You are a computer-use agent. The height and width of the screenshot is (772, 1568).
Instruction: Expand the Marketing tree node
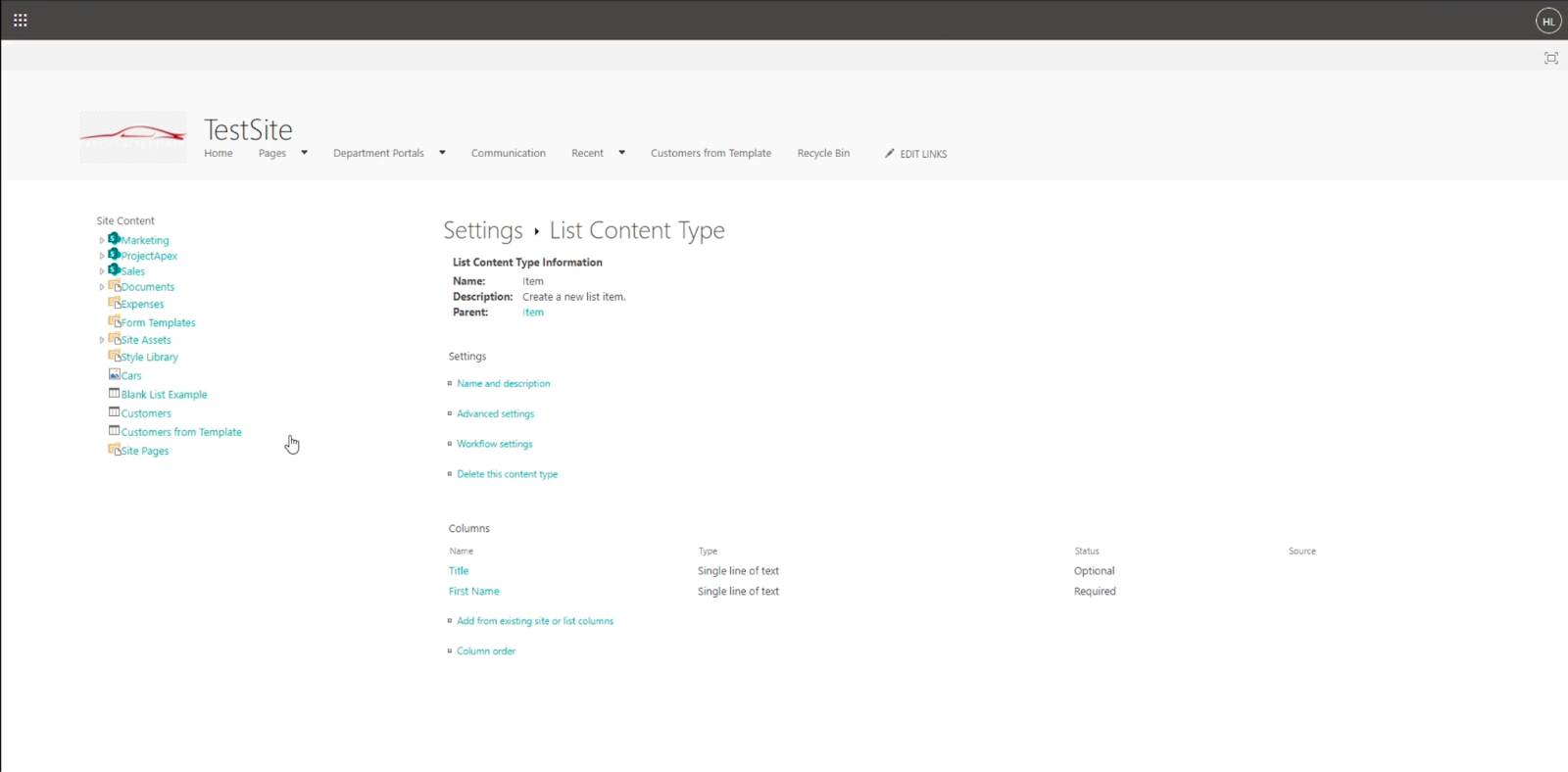pyautogui.click(x=101, y=240)
